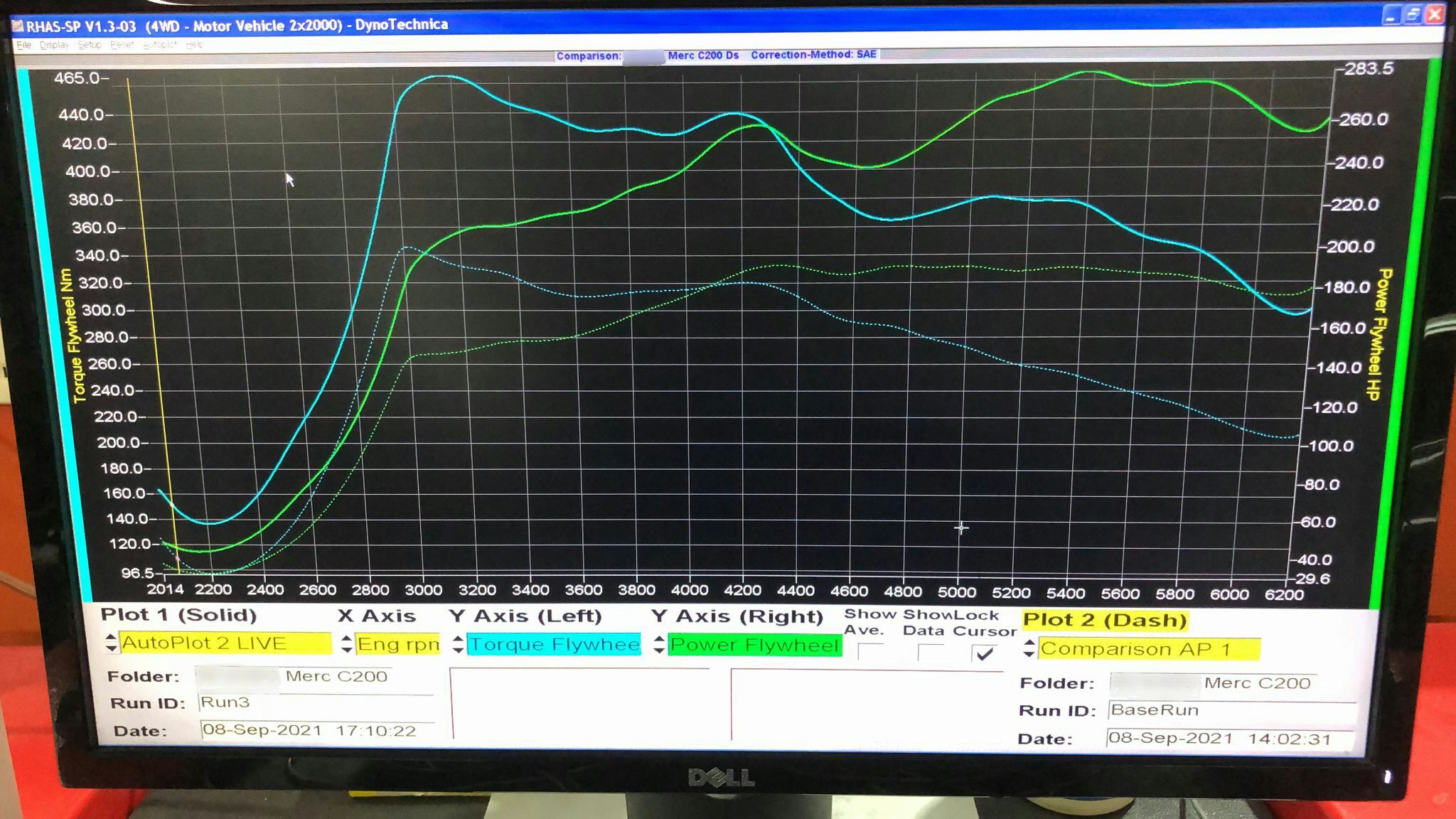This screenshot has height=819, width=1456.
Task: Click the Torque Flywheel Nm axis label
Action: click(75, 336)
